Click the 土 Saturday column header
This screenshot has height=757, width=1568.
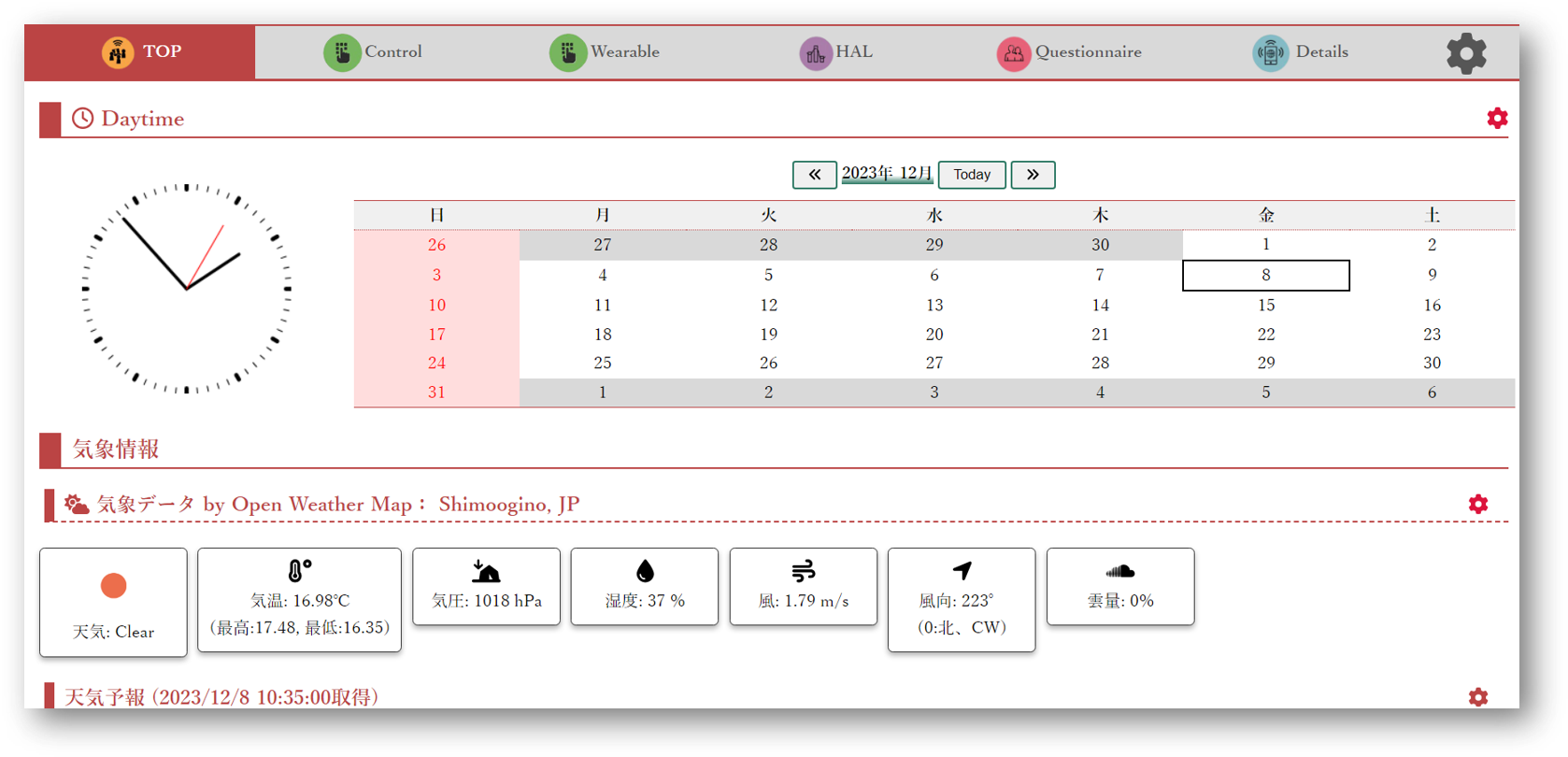[x=1432, y=216]
